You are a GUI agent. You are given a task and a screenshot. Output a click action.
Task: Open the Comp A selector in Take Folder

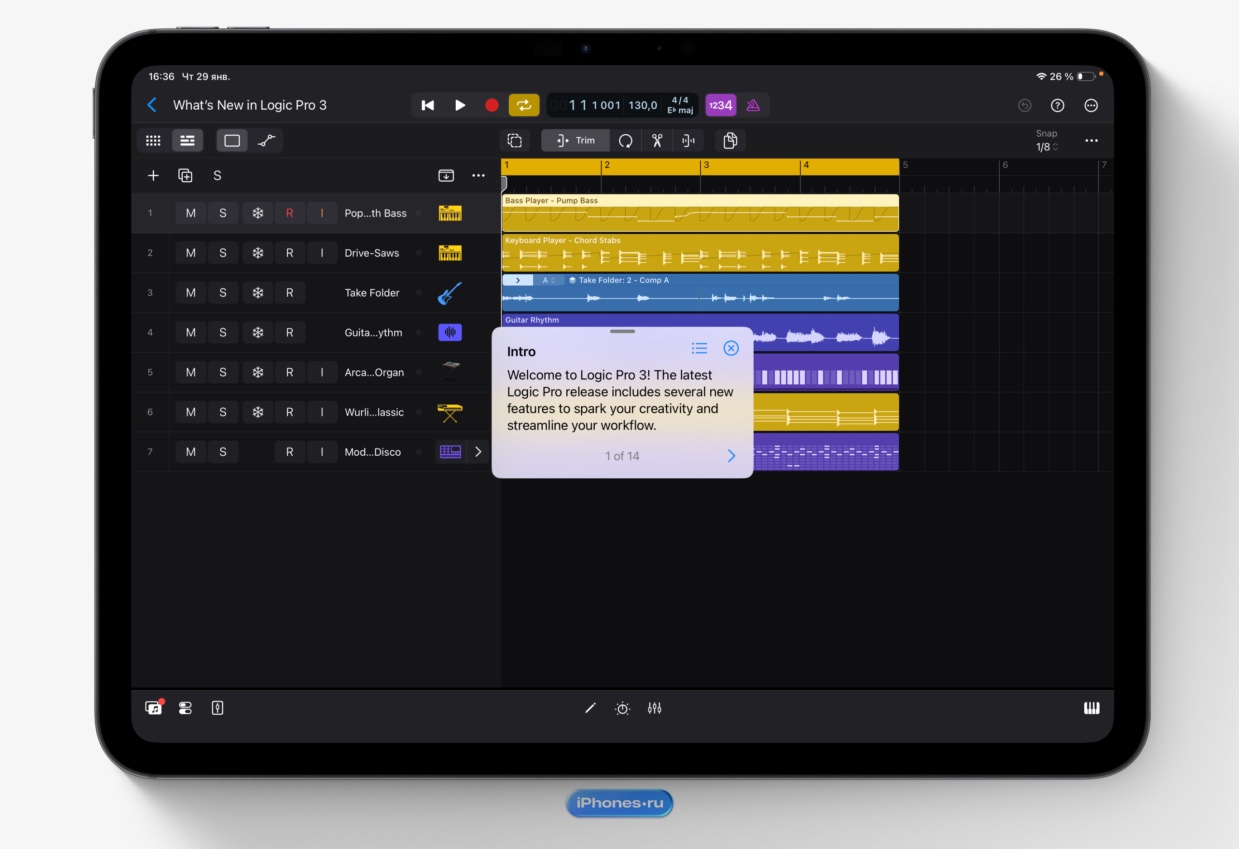548,281
